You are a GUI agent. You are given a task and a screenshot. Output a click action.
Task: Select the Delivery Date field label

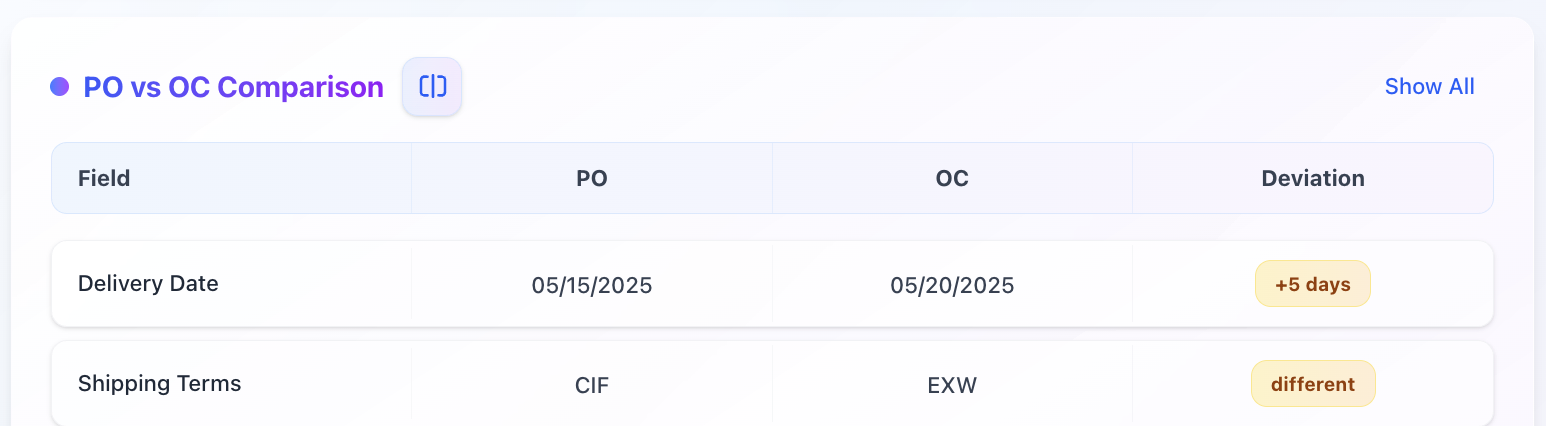tap(148, 284)
